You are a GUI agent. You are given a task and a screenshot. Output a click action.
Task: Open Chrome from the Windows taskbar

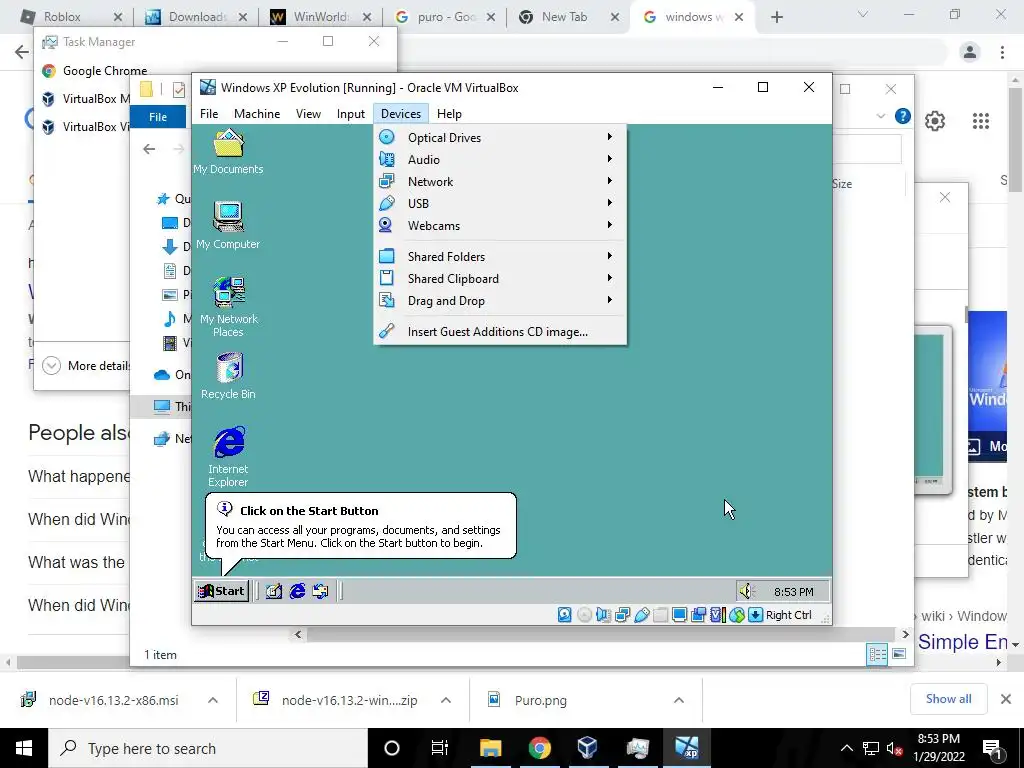click(539, 748)
